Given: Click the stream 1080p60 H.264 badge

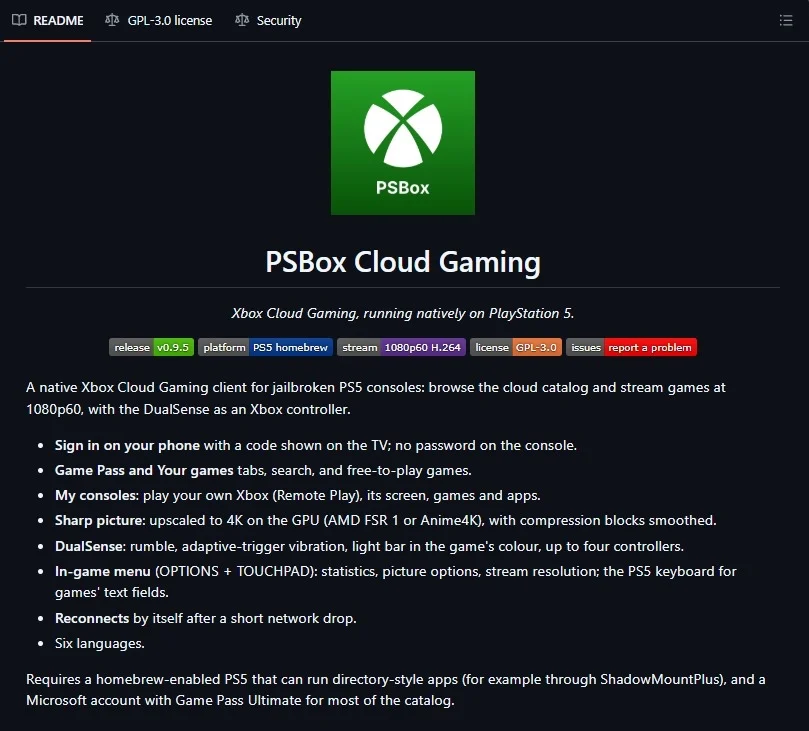Looking at the screenshot, I should (x=401, y=347).
